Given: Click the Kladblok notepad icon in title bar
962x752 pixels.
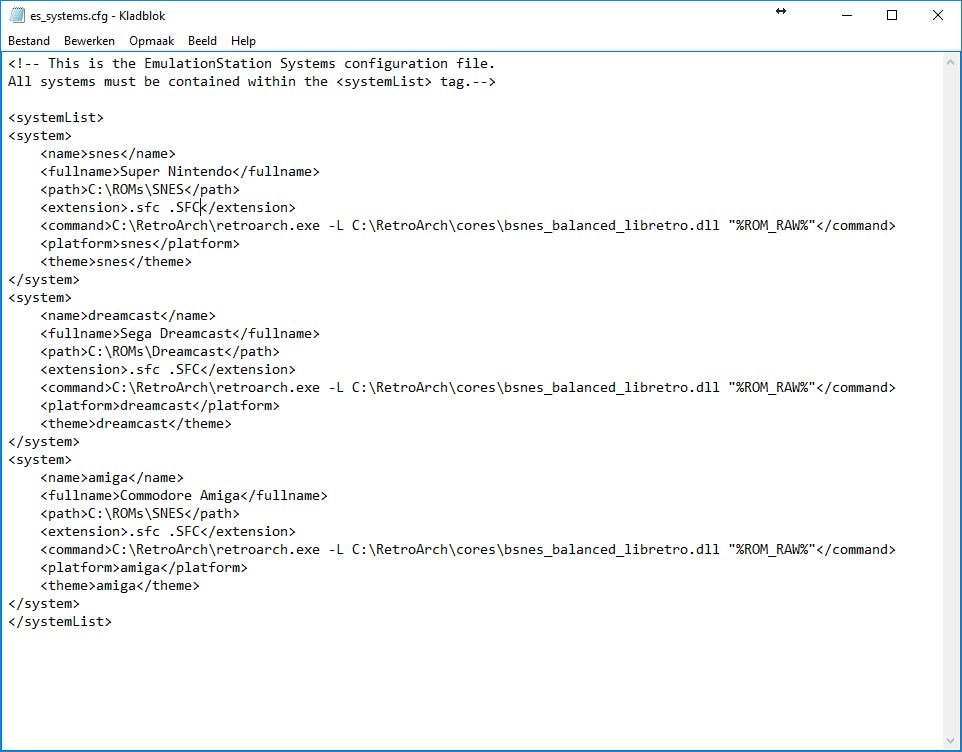Looking at the screenshot, I should coord(17,15).
